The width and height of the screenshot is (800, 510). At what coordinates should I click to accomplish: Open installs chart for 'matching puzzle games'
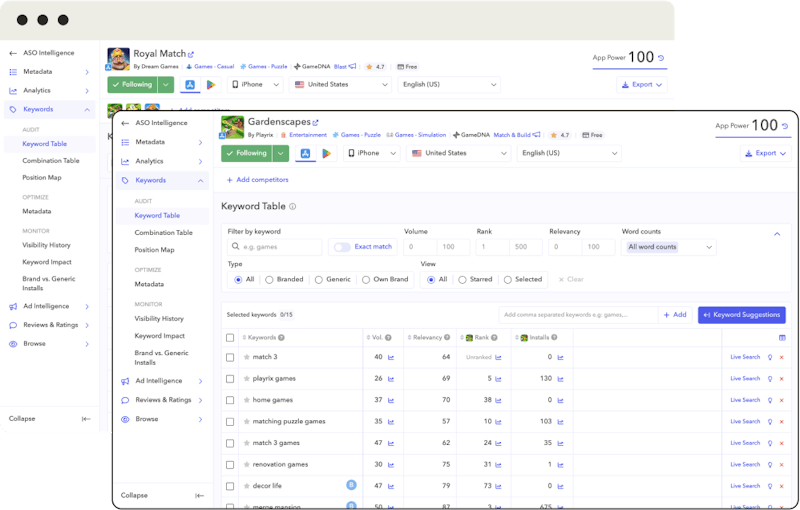(x=562, y=422)
